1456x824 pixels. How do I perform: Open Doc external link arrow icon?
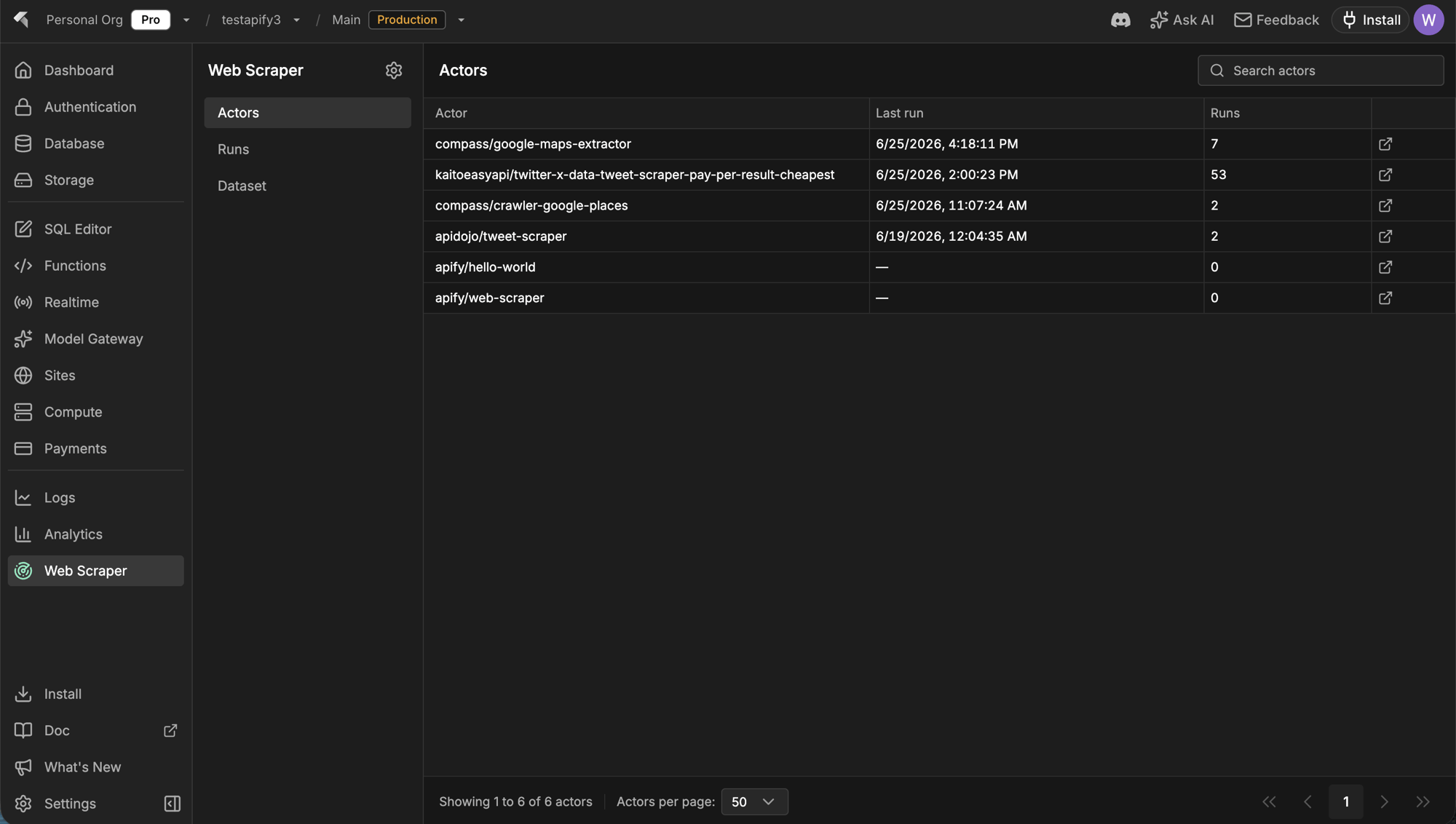[170, 730]
